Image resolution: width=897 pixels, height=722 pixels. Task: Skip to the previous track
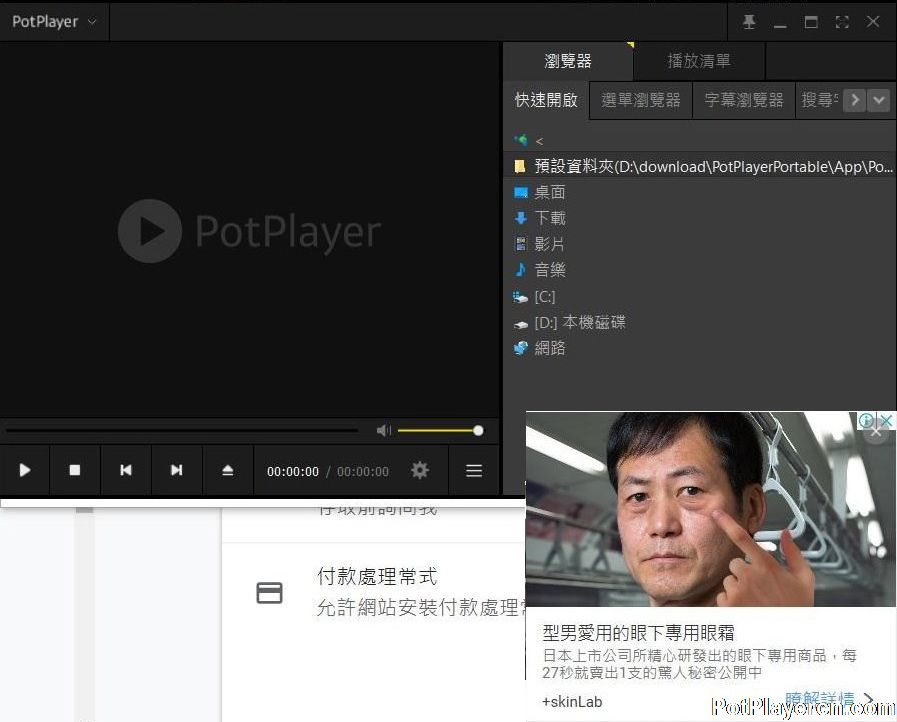pyautogui.click(x=125, y=470)
